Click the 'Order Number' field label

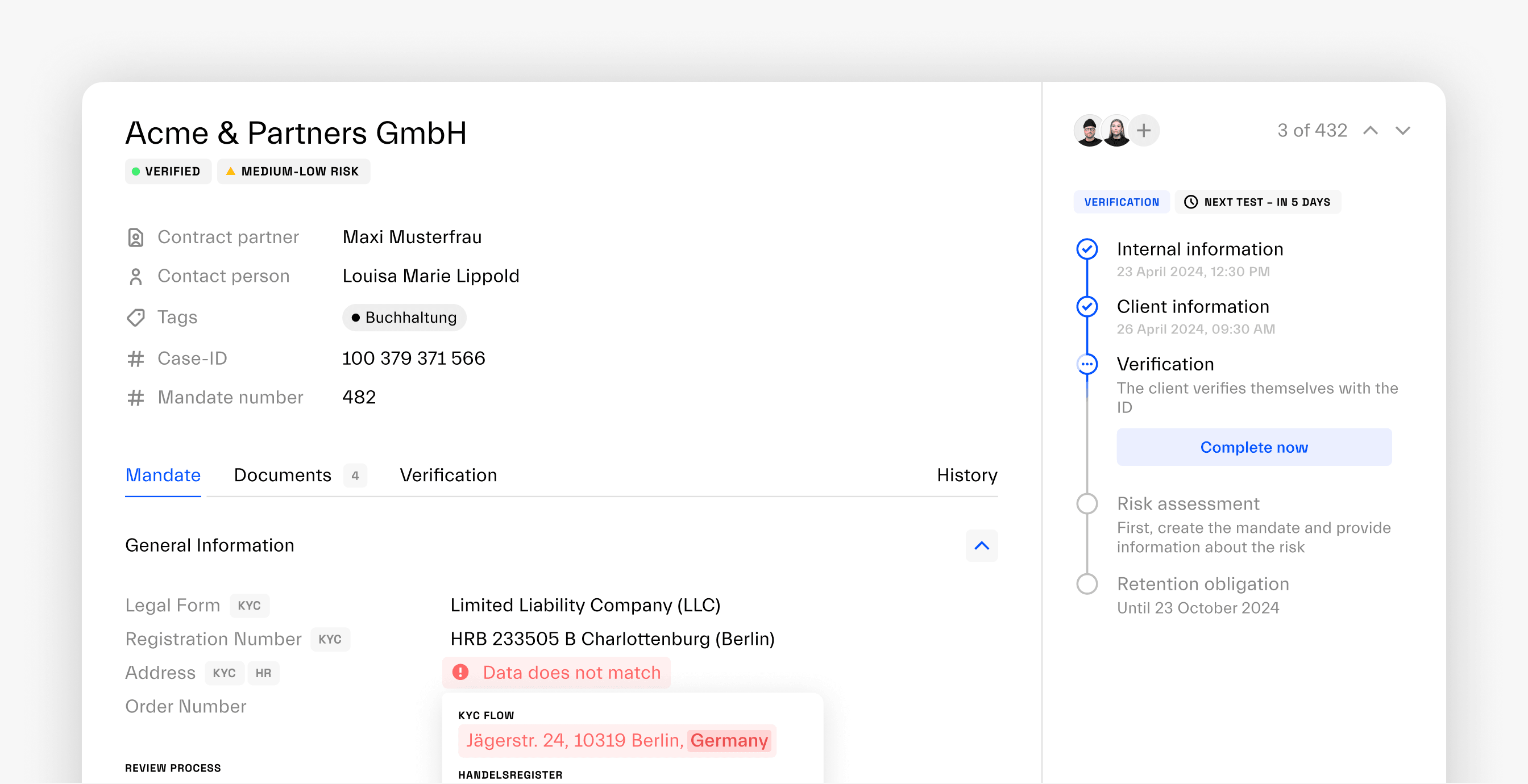tap(186, 706)
